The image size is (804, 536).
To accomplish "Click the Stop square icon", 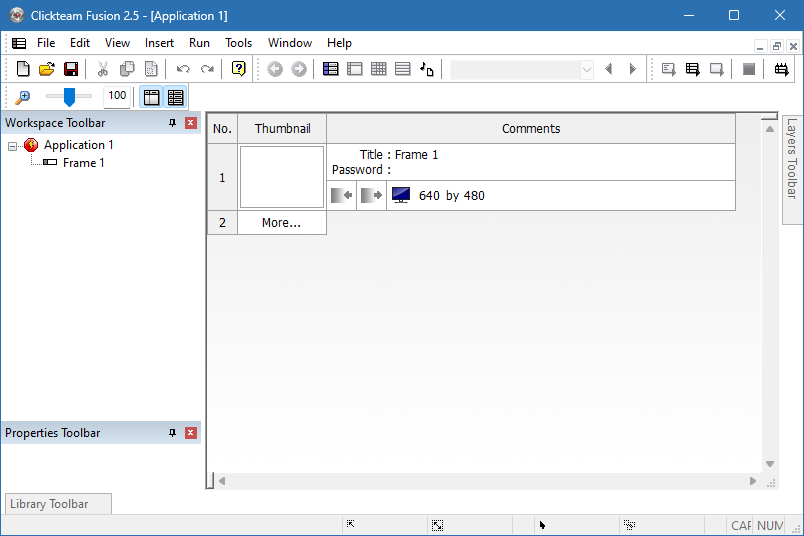I will click(749, 69).
